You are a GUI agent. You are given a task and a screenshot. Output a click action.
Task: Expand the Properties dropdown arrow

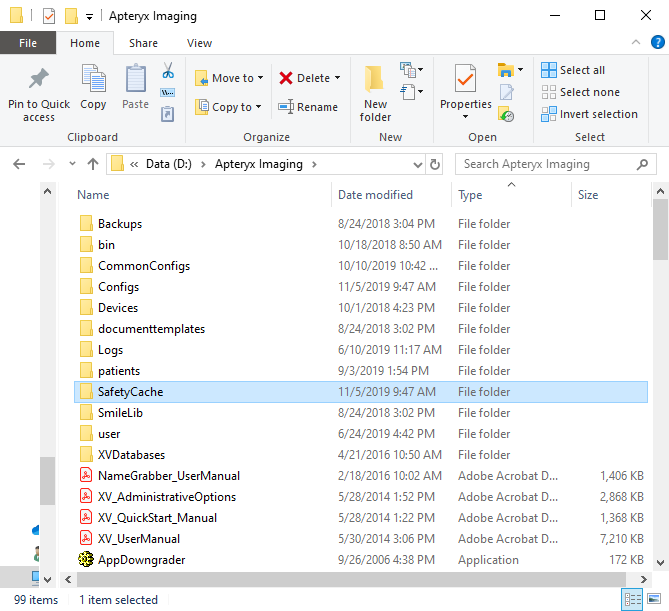tap(465, 116)
